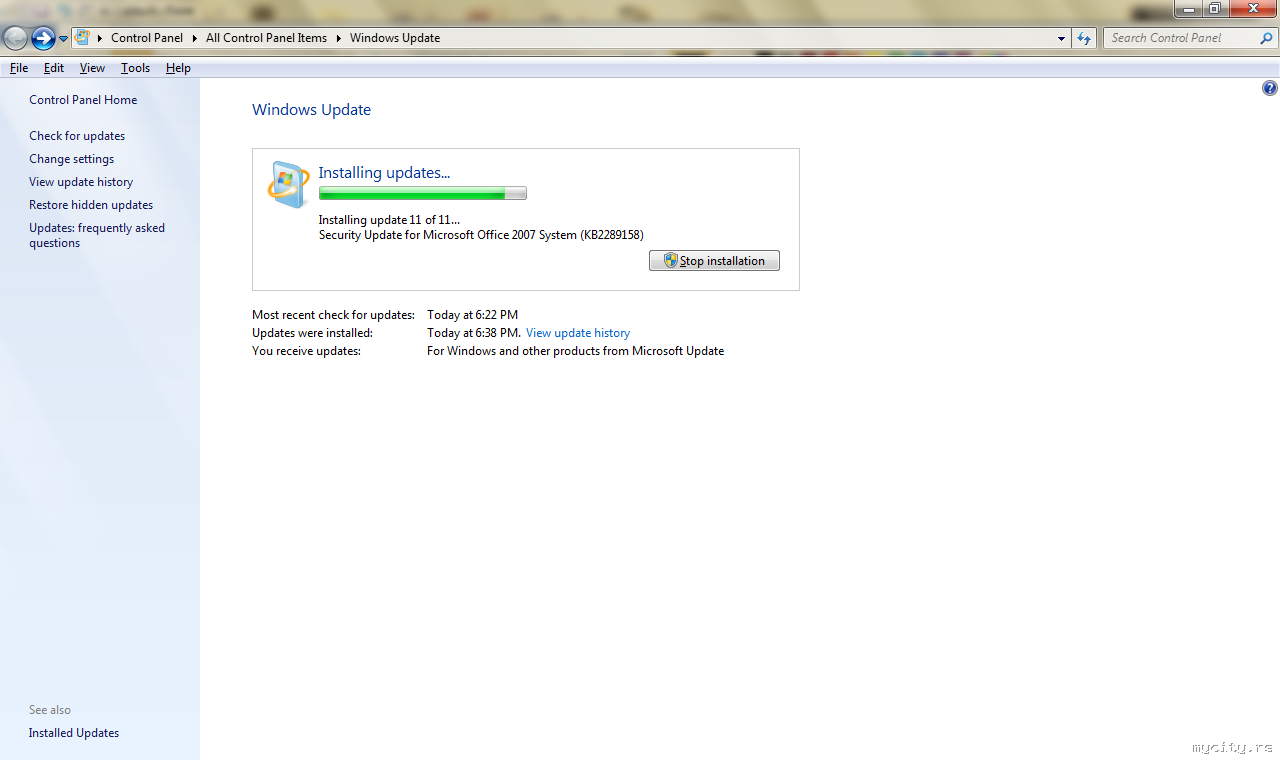Click Windows Update breadcrumb in address bar
1280x760 pixels.
tap(395, 38)
